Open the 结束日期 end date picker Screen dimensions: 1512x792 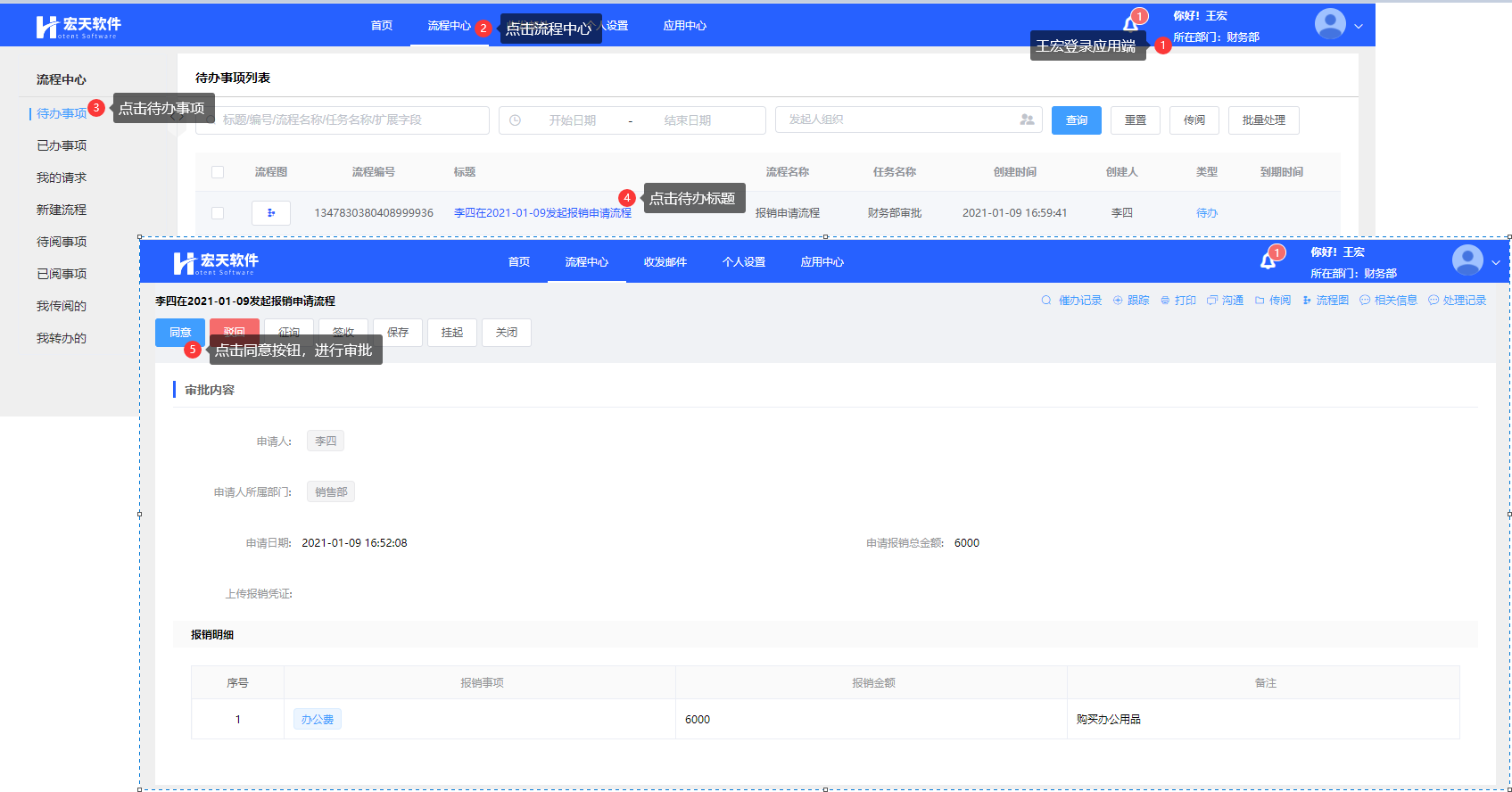[x=687, y=120]
